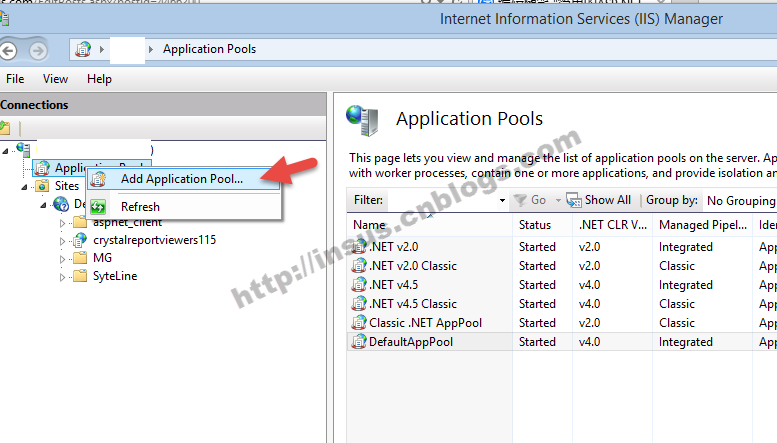Select the .NET v2.0 pool icon
This screenshot has width=777, height=443.
[358, 247]
